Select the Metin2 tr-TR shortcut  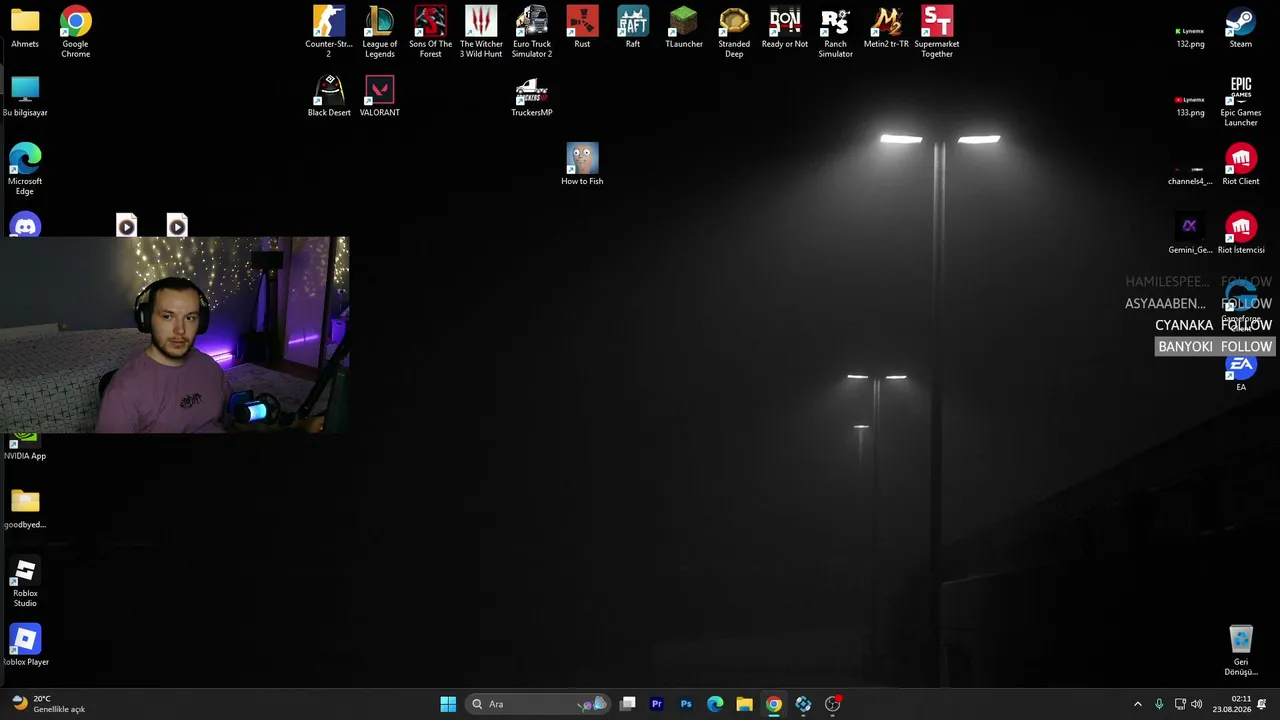[x=886, y=27]
